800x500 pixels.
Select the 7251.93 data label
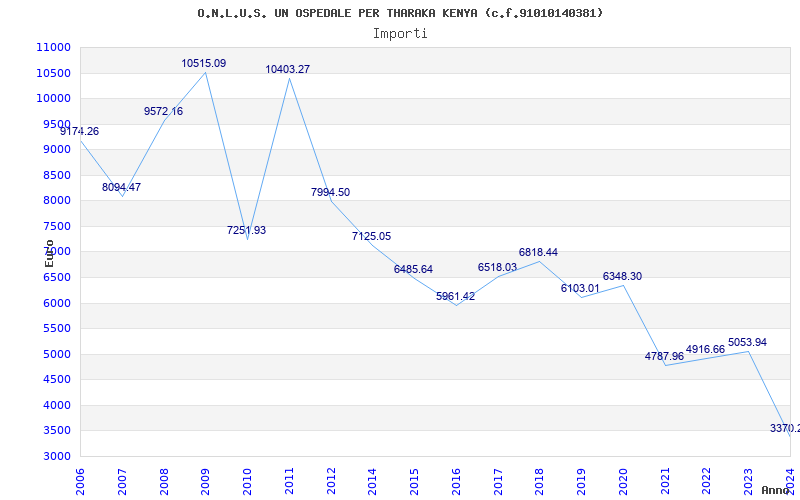click(x=246, y=230)
